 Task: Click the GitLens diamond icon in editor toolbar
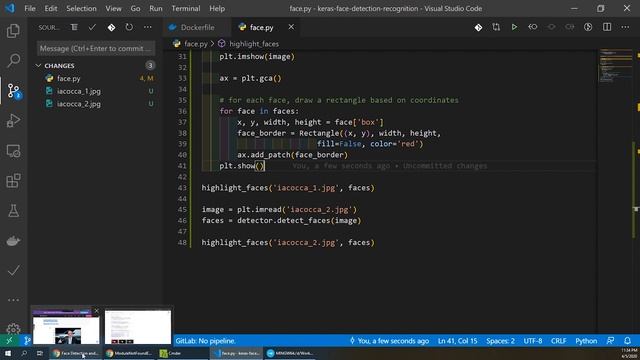coord(478,27)
